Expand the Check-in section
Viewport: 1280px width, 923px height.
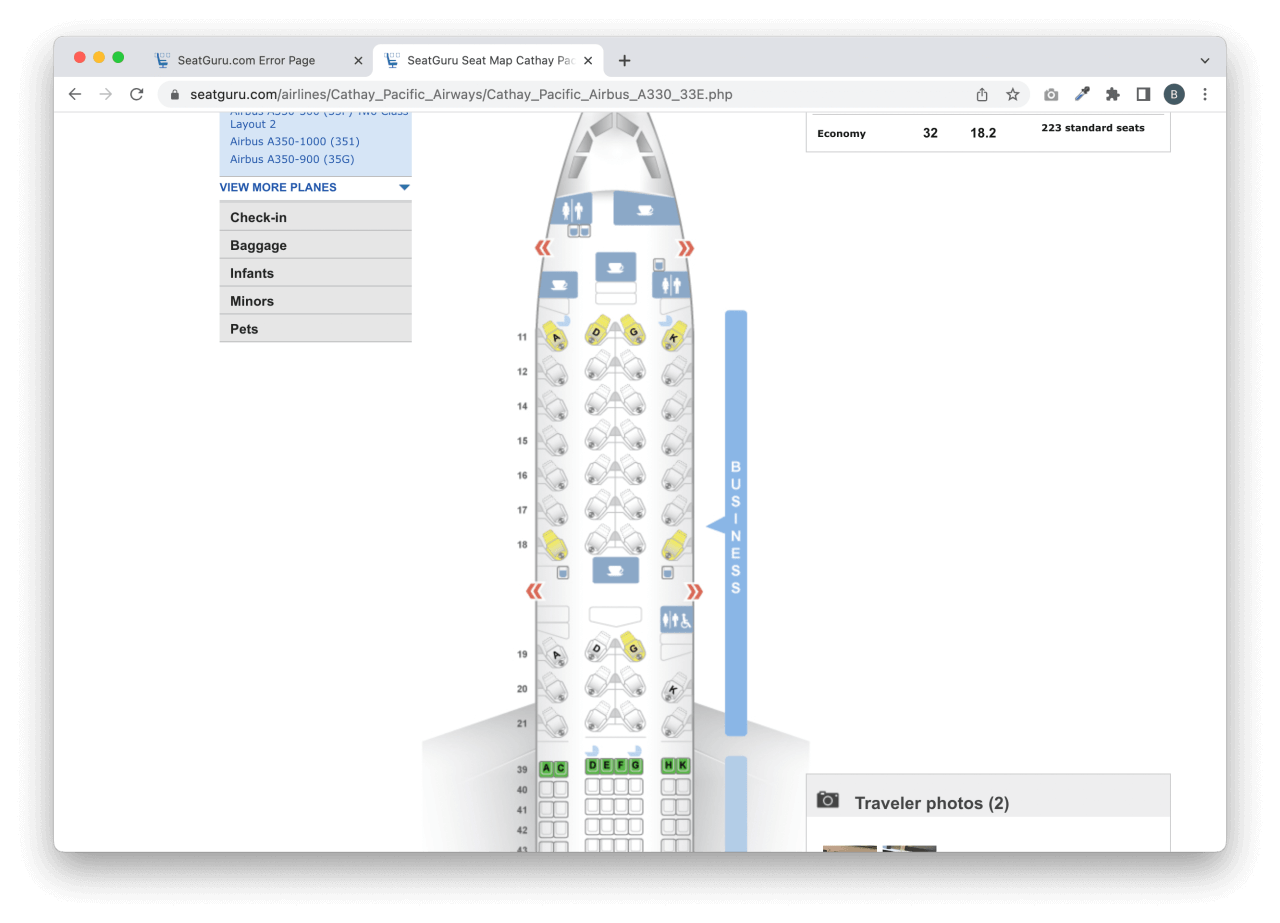tap(315, 217)
